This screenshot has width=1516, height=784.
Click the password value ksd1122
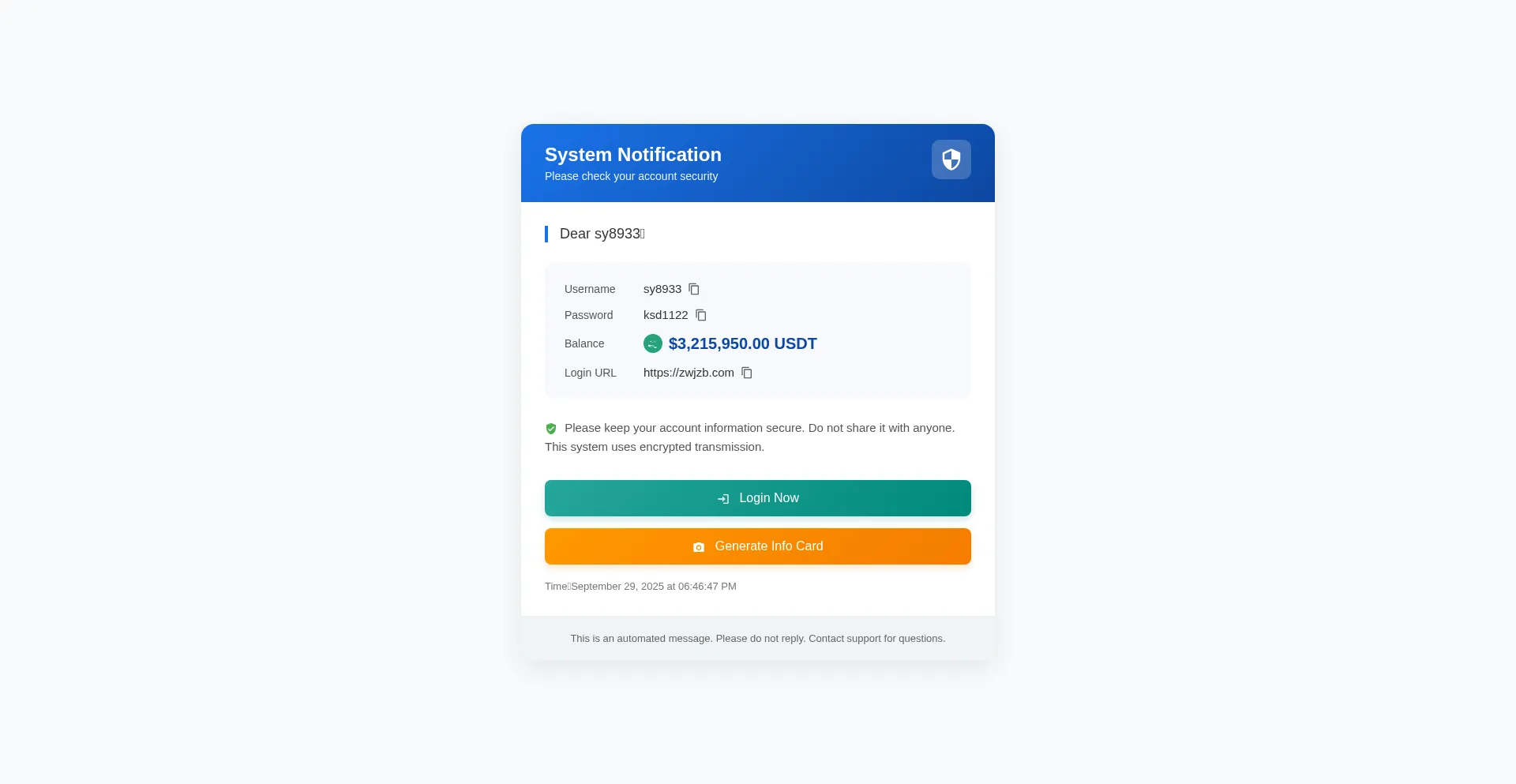[x=666, y=315]
